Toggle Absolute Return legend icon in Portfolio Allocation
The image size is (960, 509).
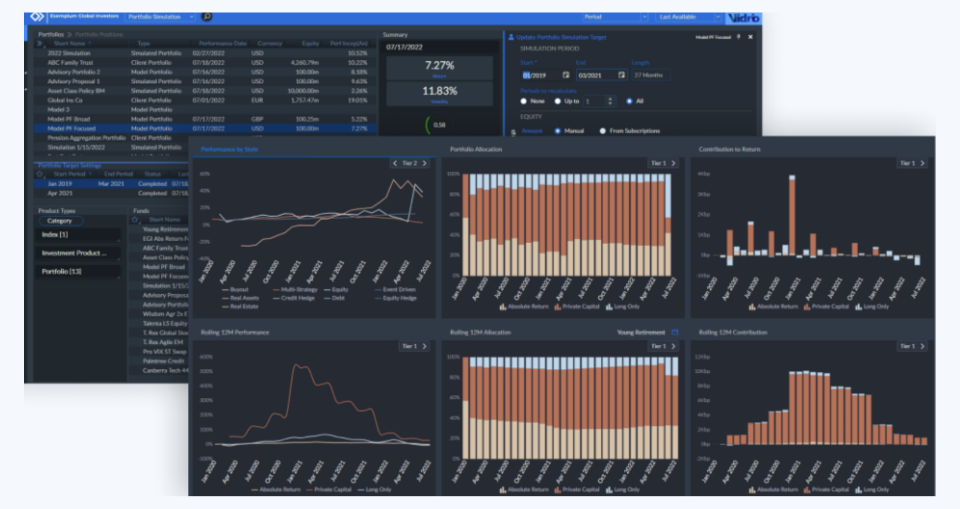point(503,306)
